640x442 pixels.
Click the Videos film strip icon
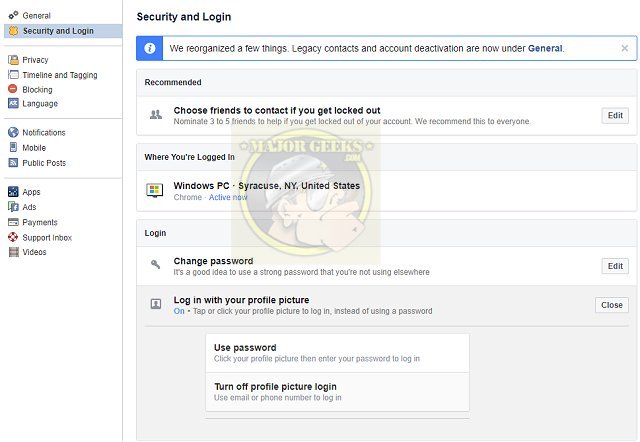coord(13,252)
